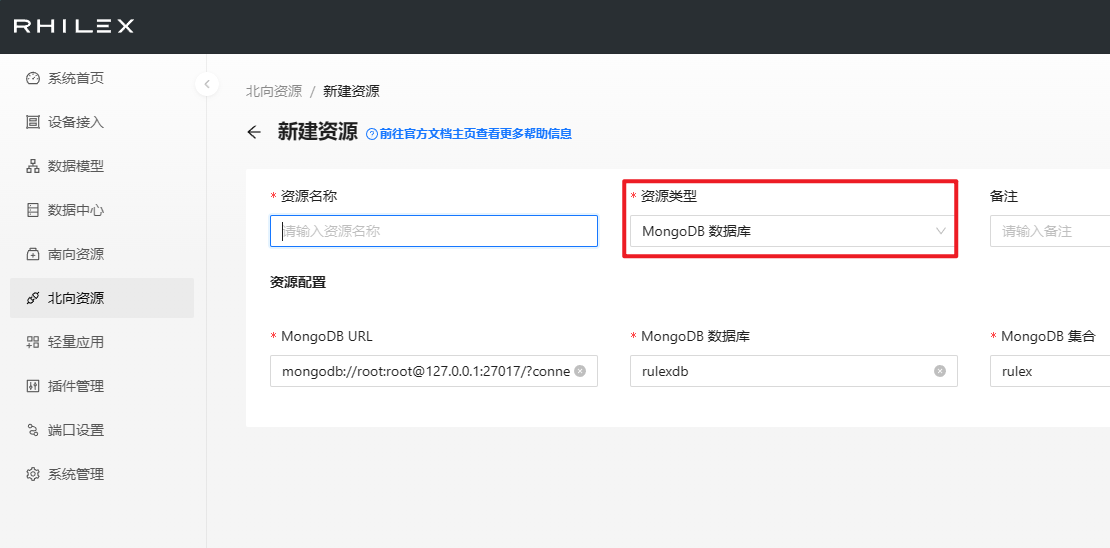Click the 资源配置 section heading
This screenshot has width=1110, height=548.
298,282
